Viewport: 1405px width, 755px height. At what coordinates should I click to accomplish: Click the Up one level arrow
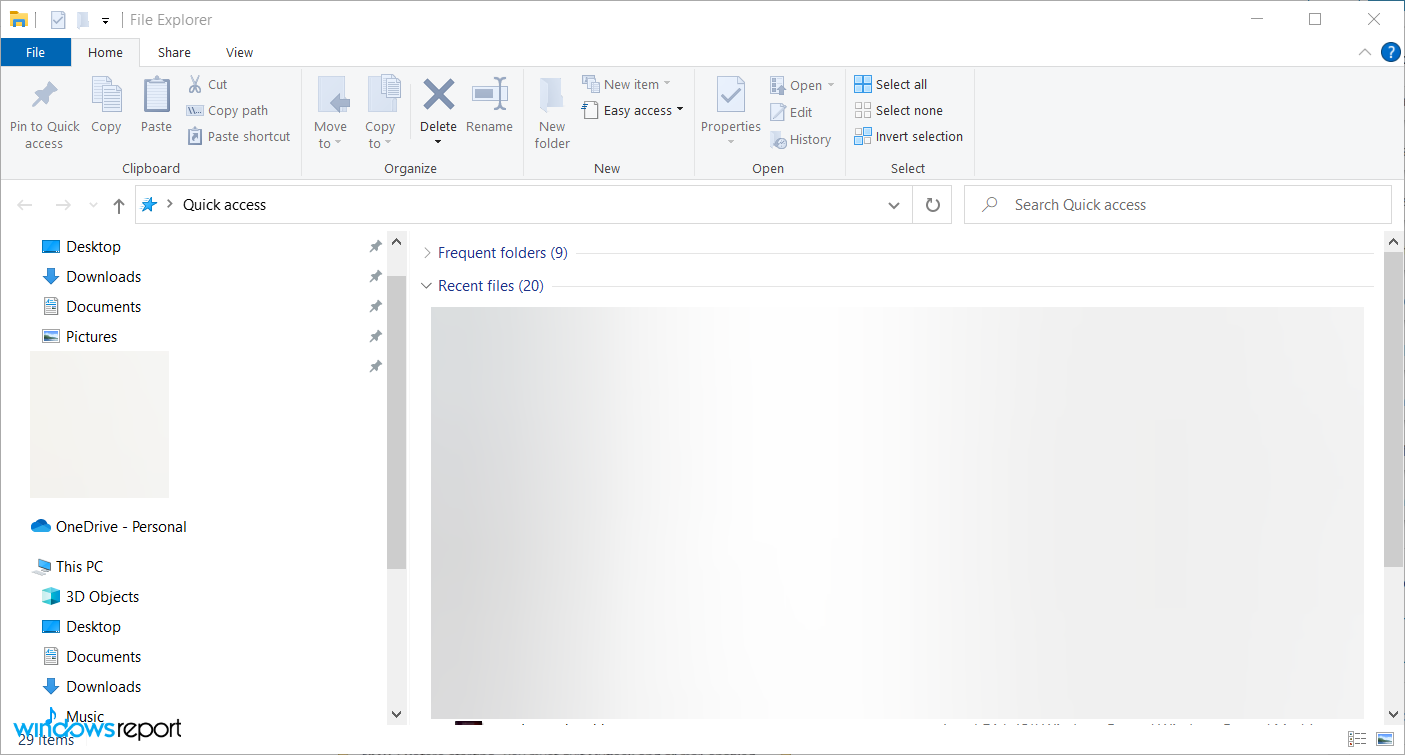[x=119, y=205]
